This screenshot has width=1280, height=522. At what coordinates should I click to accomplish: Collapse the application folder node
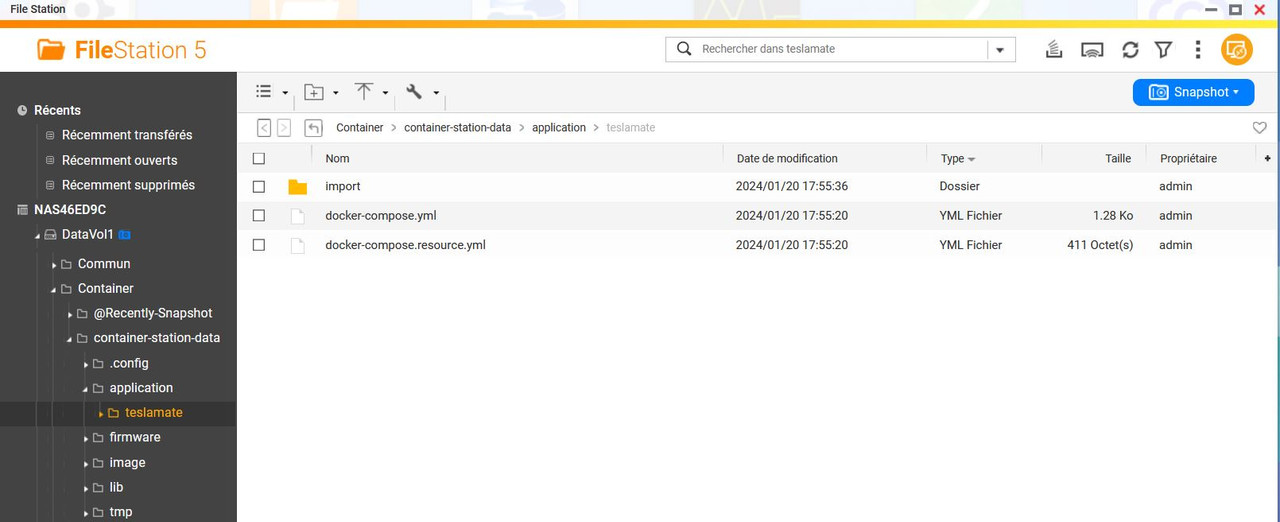86,390
